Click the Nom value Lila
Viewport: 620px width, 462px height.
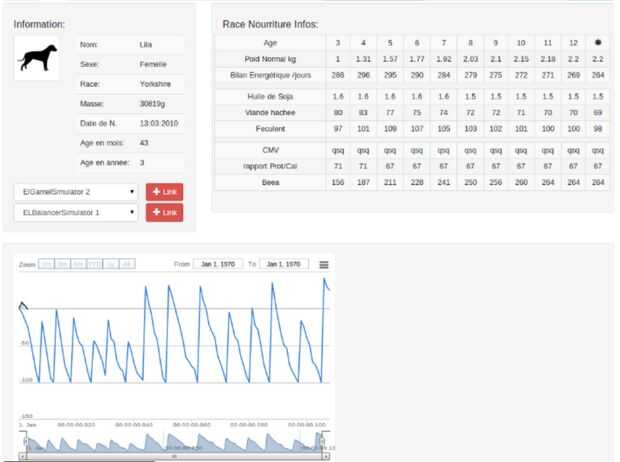click(146, 45)
